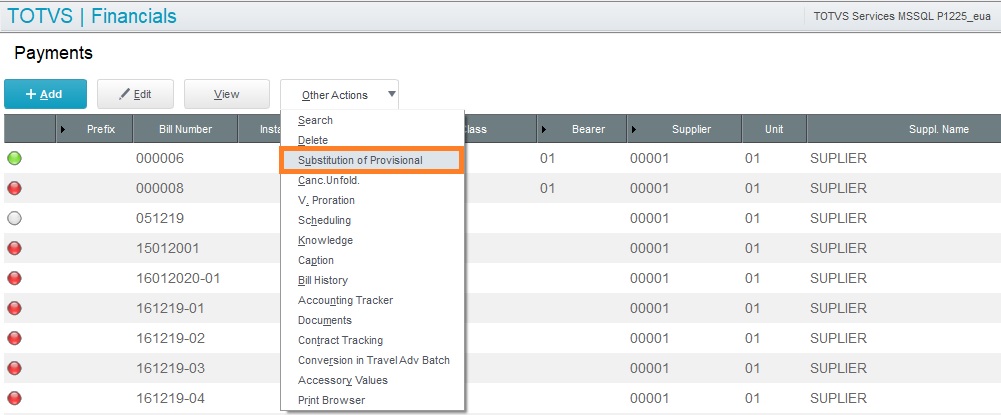
Task: Click Supplier 00001 in row 051219
Action: pos(649,218)
